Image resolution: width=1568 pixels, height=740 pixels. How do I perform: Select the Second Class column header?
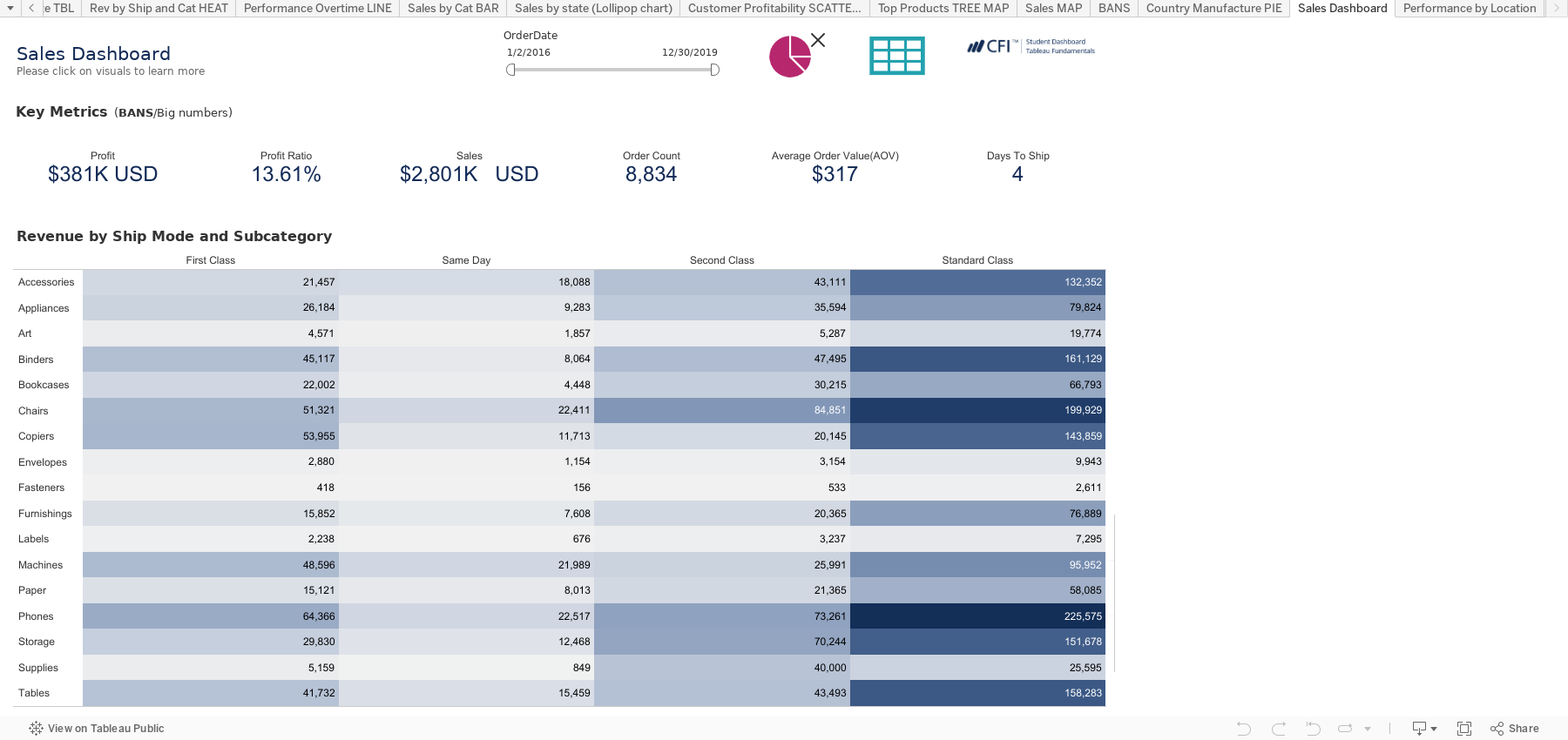click(x=721, y=260)
